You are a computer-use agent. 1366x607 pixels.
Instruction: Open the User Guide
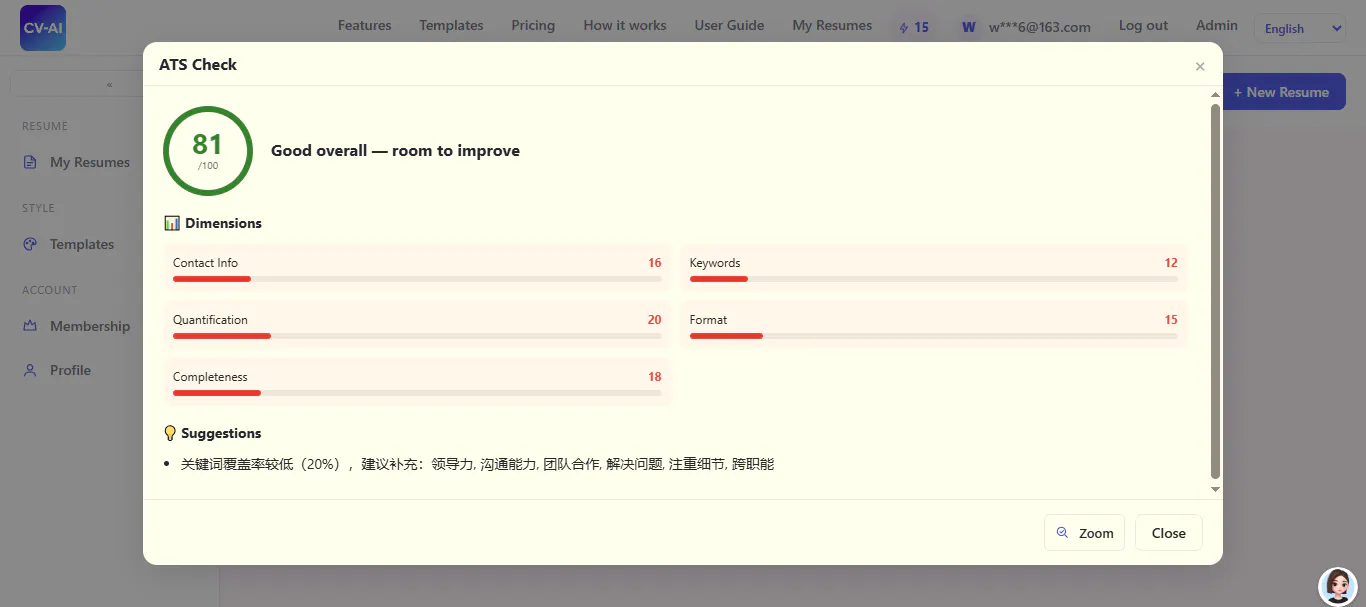pos(729,25)
